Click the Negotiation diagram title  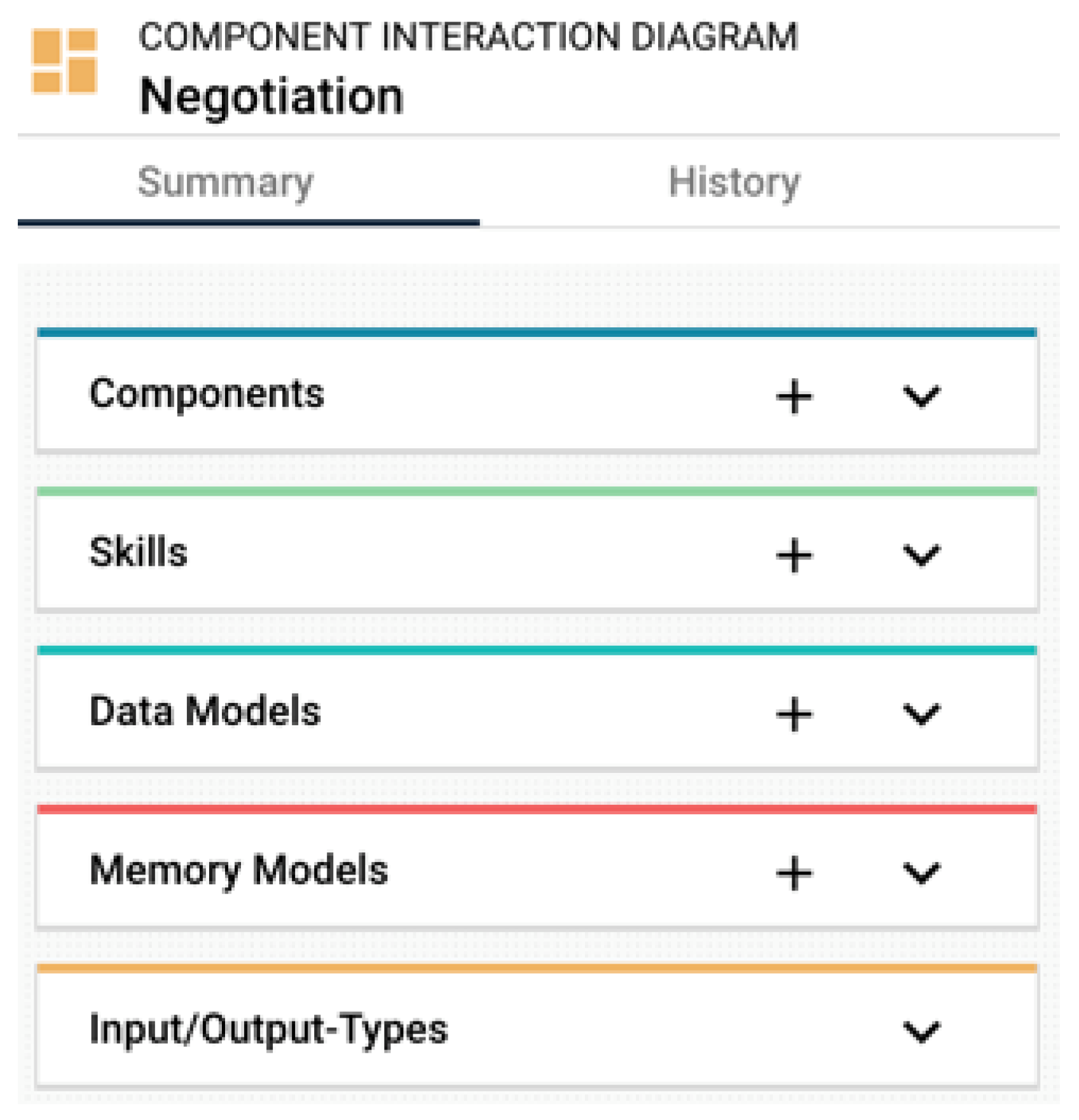pos(271,96)
